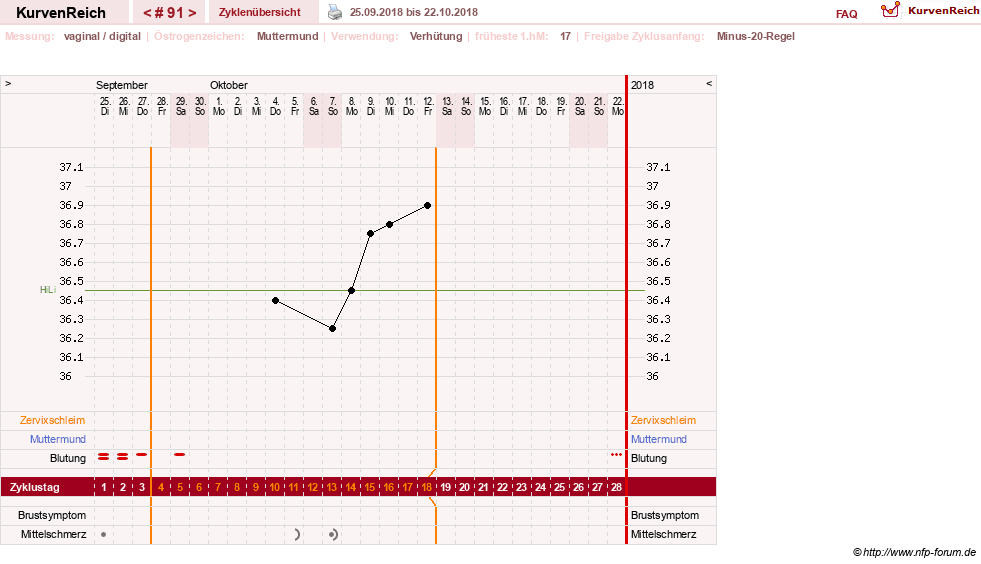Select the temperature point at 36.4 on Oct 4
This screenshot has width=981, height=564.
click(275, 300)
